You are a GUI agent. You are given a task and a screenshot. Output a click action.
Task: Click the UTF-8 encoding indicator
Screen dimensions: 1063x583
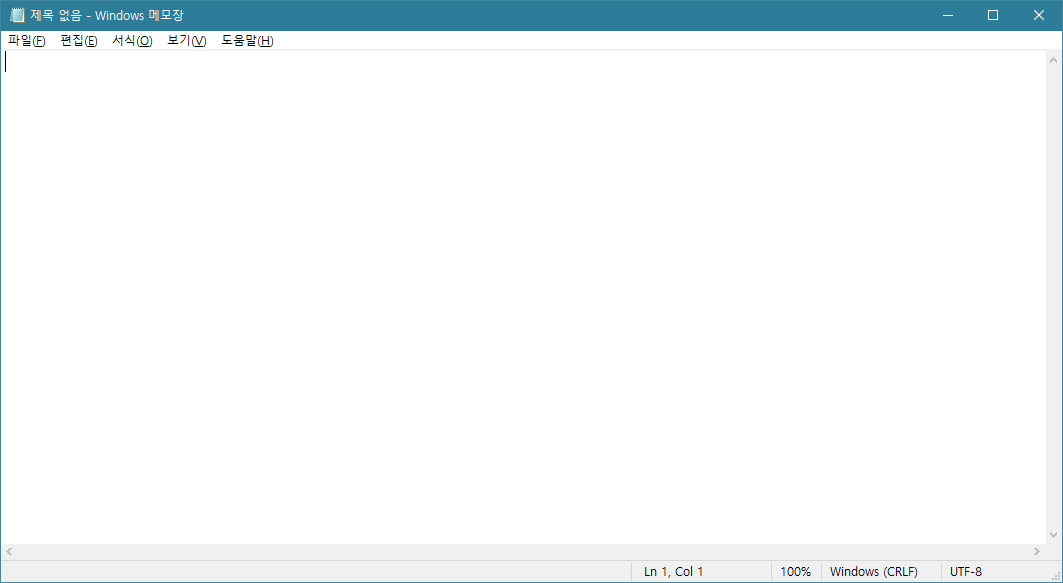pos(966,572)
